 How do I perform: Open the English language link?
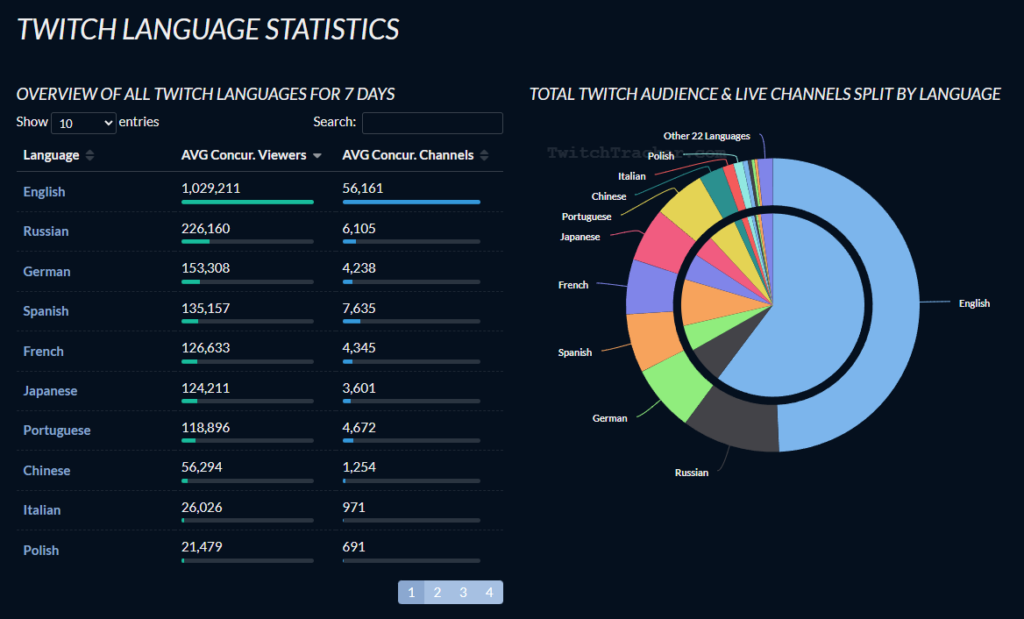click(44, 192)
